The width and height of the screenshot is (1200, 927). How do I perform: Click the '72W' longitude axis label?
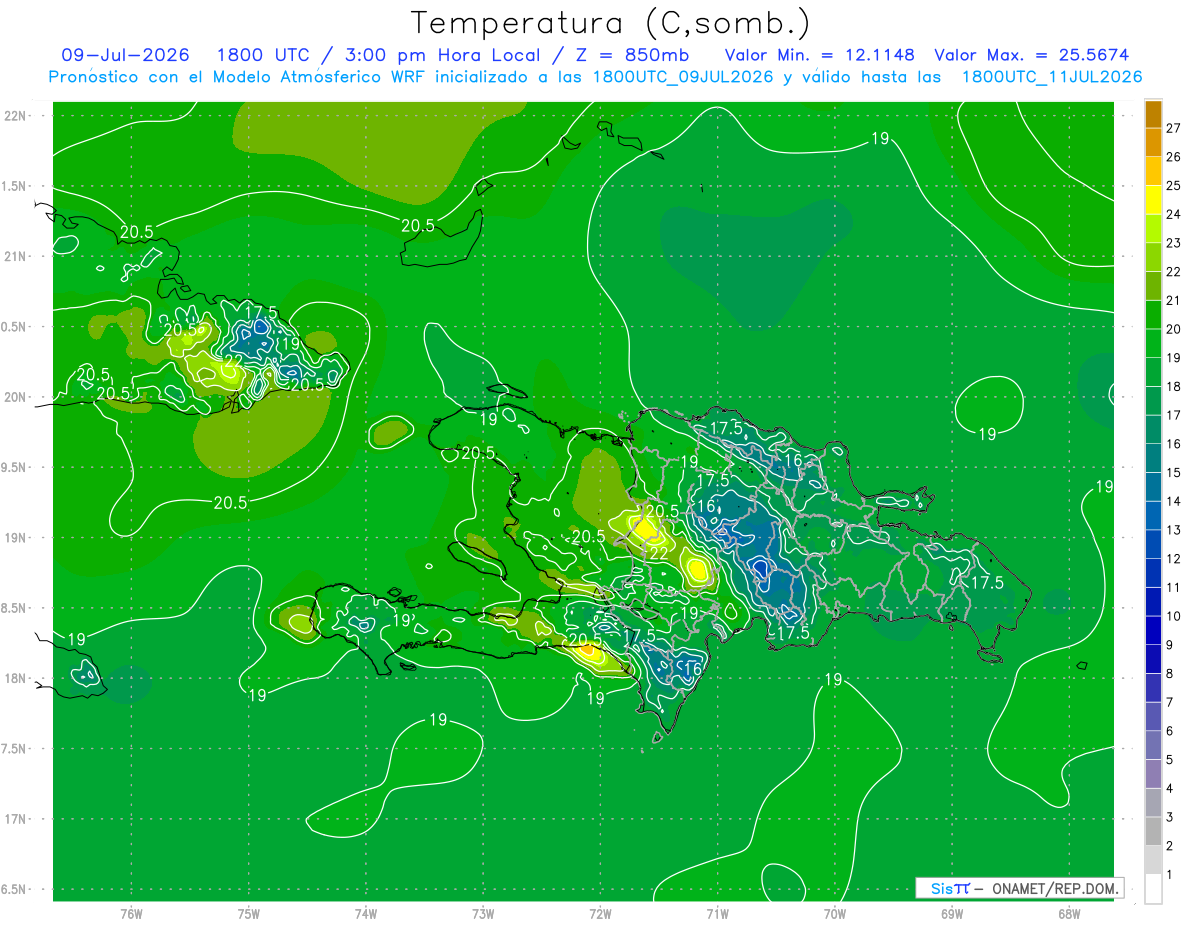600,913
